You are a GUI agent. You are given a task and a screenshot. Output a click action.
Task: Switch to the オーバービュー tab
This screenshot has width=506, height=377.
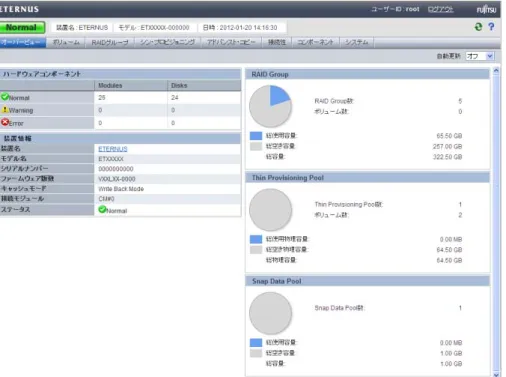22,42
